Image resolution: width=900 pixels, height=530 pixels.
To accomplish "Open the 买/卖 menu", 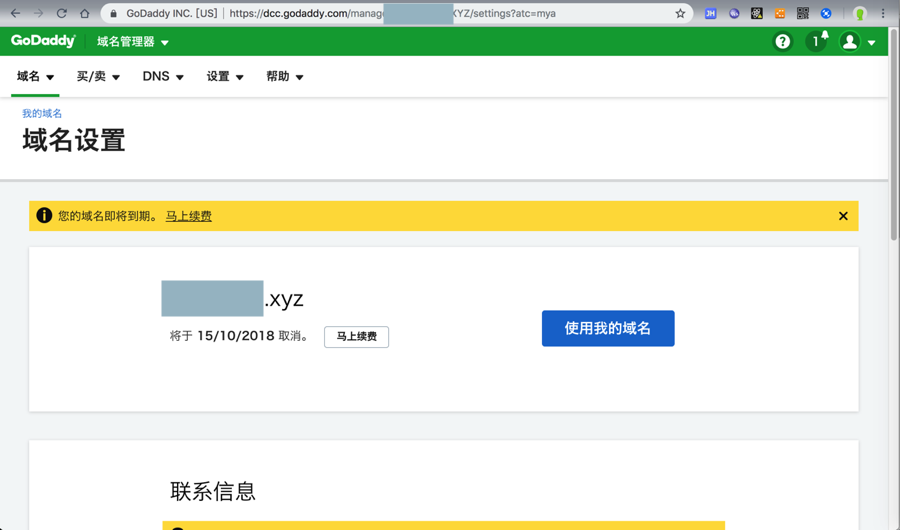I will [x=98, y=76].
